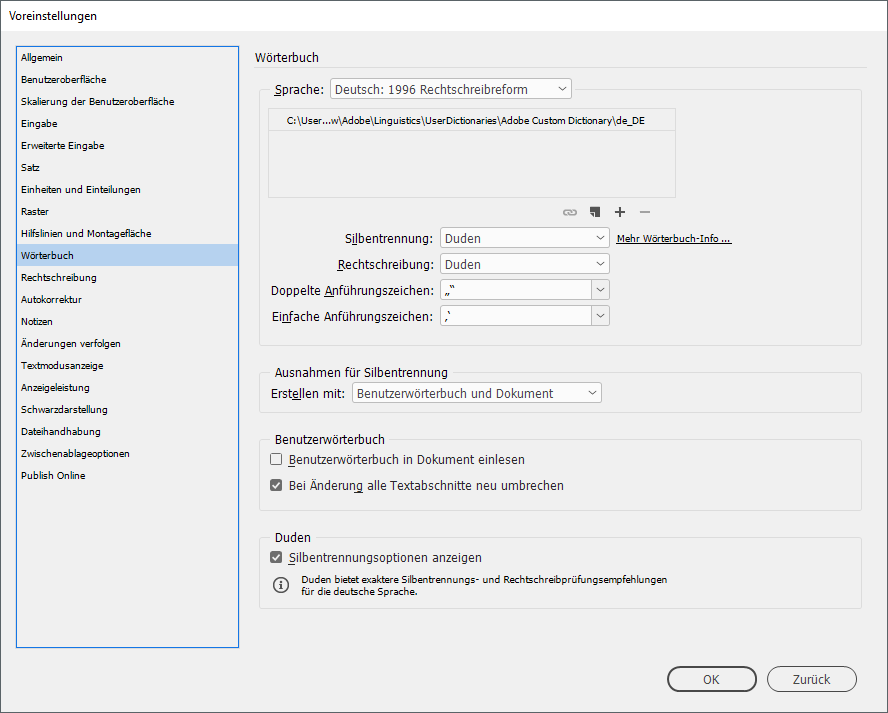Image resolution: width=888 pixels, height=713 pixels.
Task: Select the Benutzeroberfläche category
Action: pos(127,80)
